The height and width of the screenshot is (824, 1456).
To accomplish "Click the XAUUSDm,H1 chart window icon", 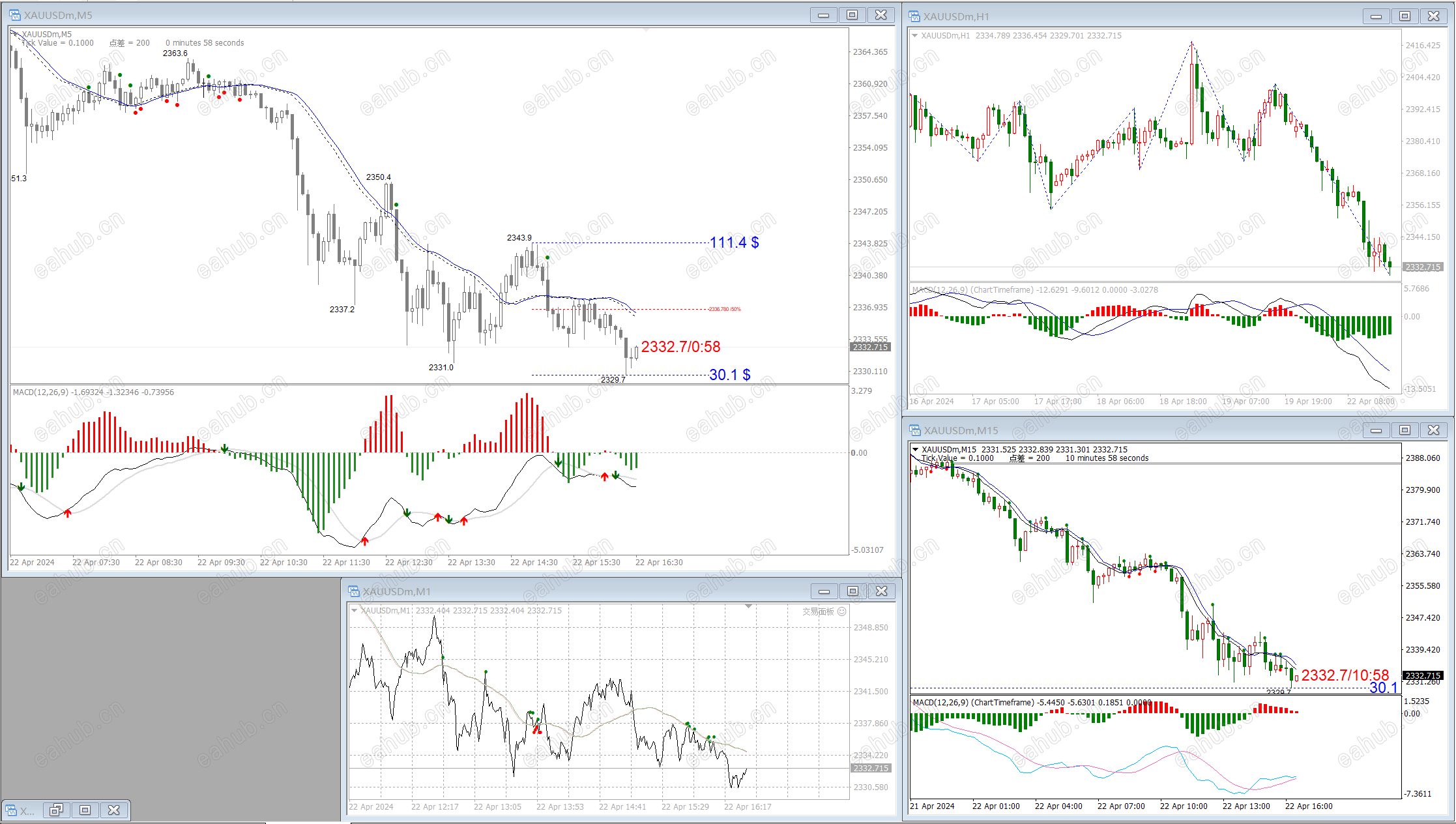I will coord(914,16).
